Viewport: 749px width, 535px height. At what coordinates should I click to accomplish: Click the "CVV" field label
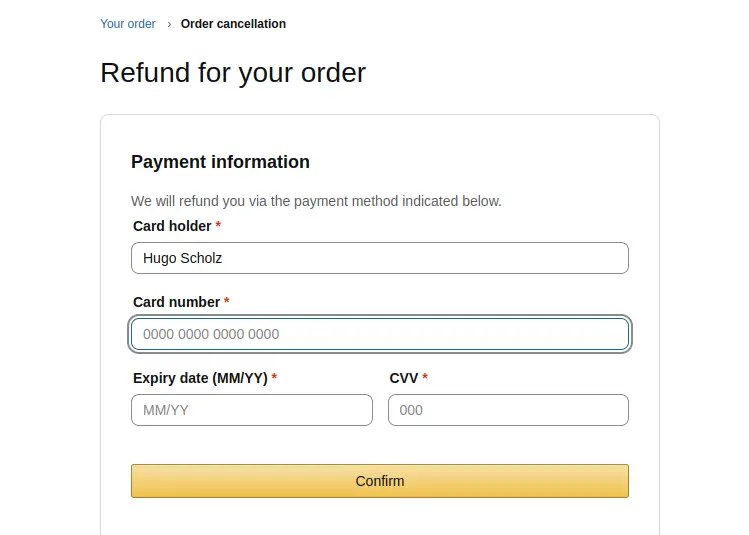coord(403,378)
